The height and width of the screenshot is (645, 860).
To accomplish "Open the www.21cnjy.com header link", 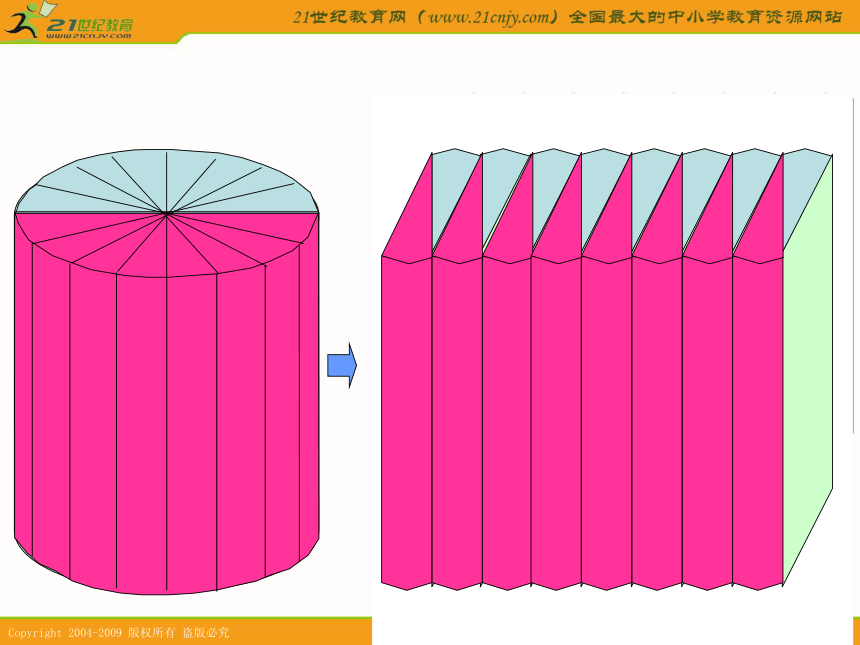I will 489,18.
